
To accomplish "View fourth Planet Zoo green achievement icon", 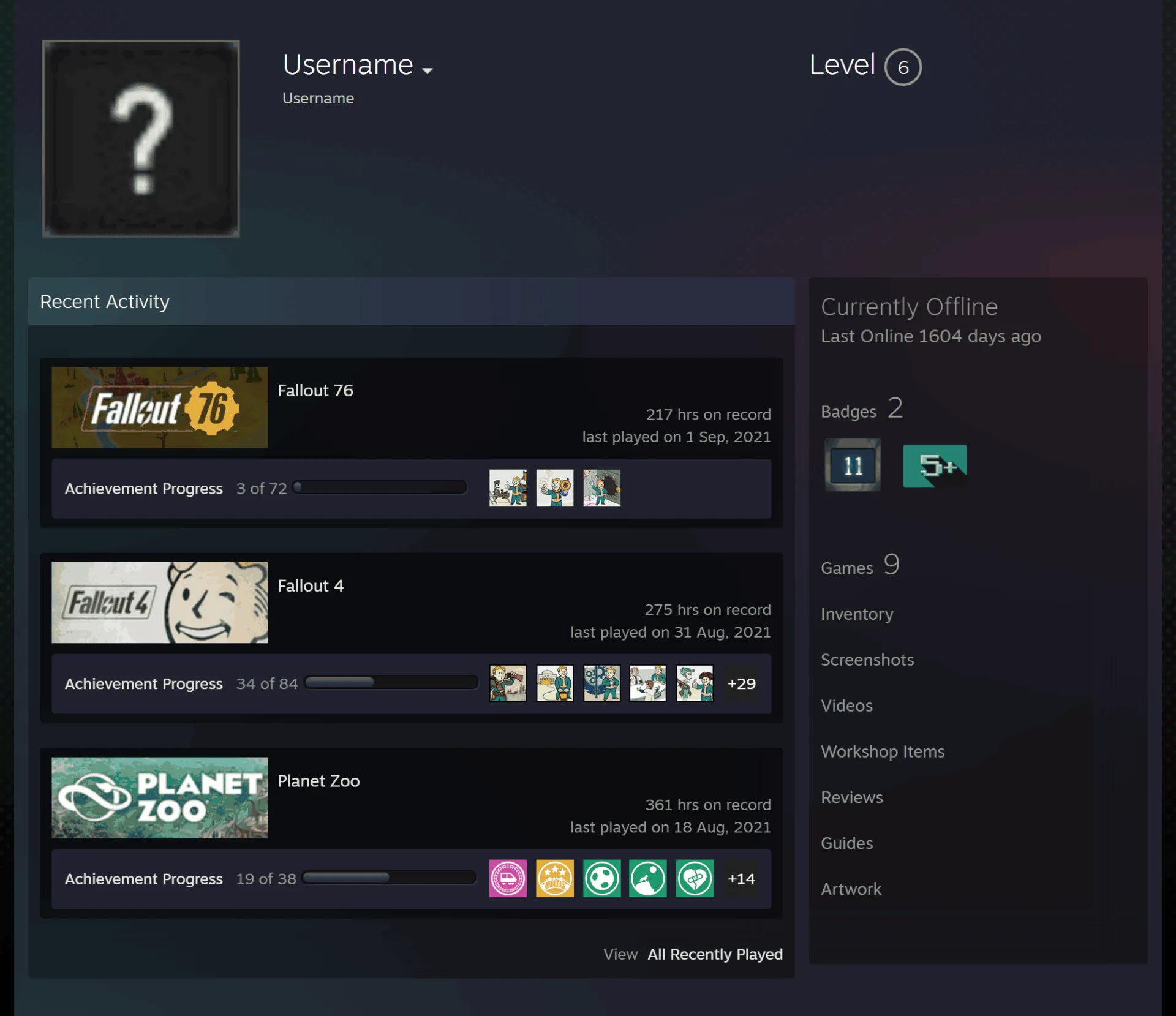I will [x=648, y=878].
